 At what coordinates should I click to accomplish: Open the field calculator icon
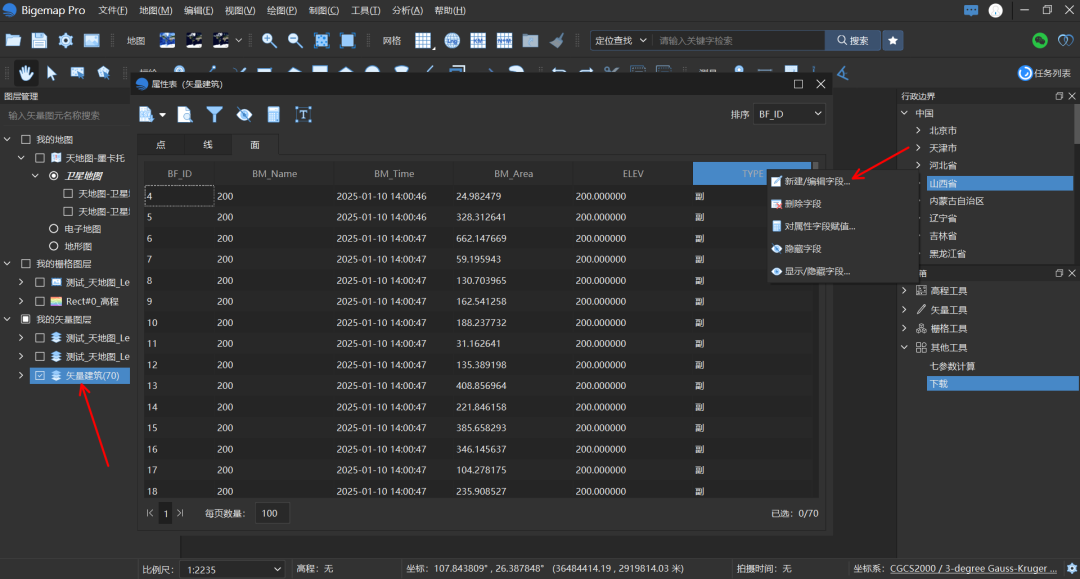coord(273,114)
